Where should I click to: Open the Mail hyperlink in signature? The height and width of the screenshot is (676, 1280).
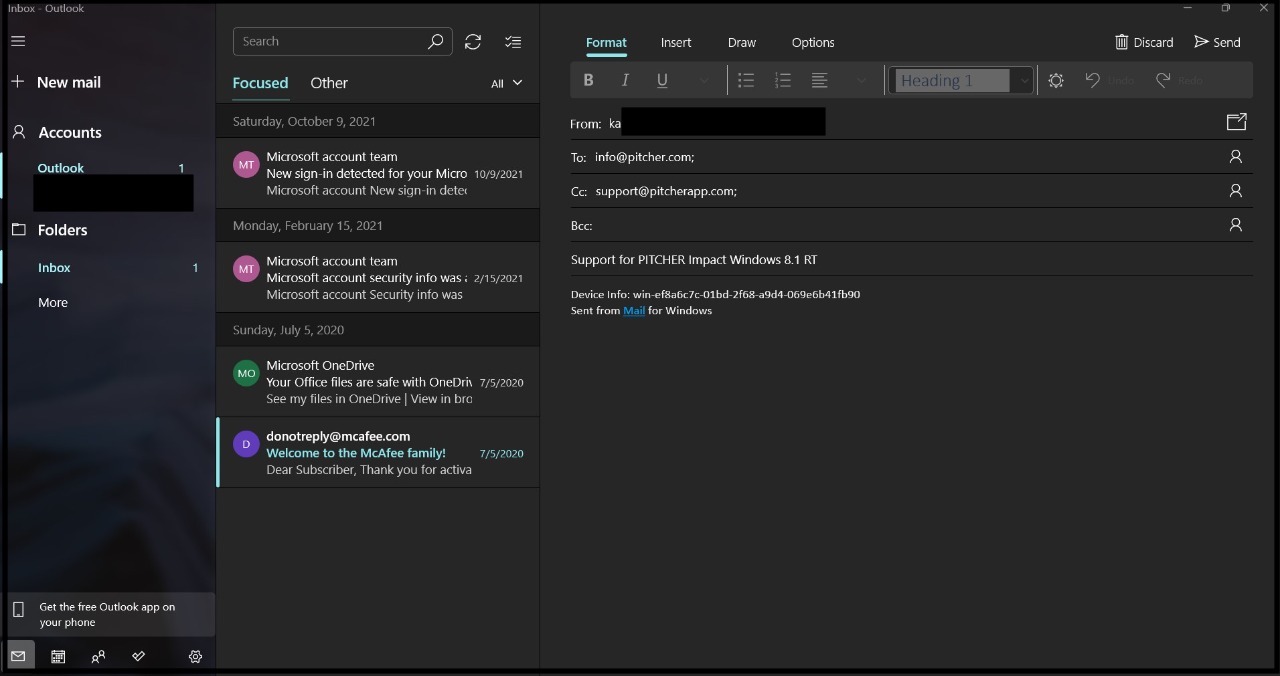point(634,310)
